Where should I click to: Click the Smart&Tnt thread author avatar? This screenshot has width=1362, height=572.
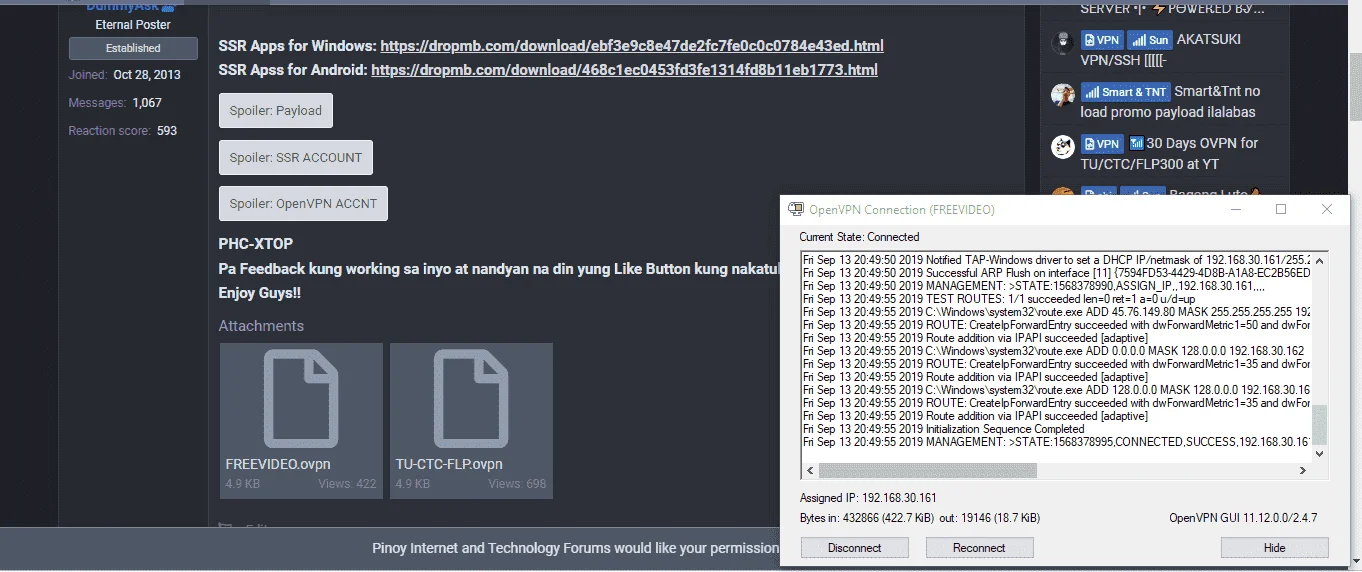[x=1062, y=95]
